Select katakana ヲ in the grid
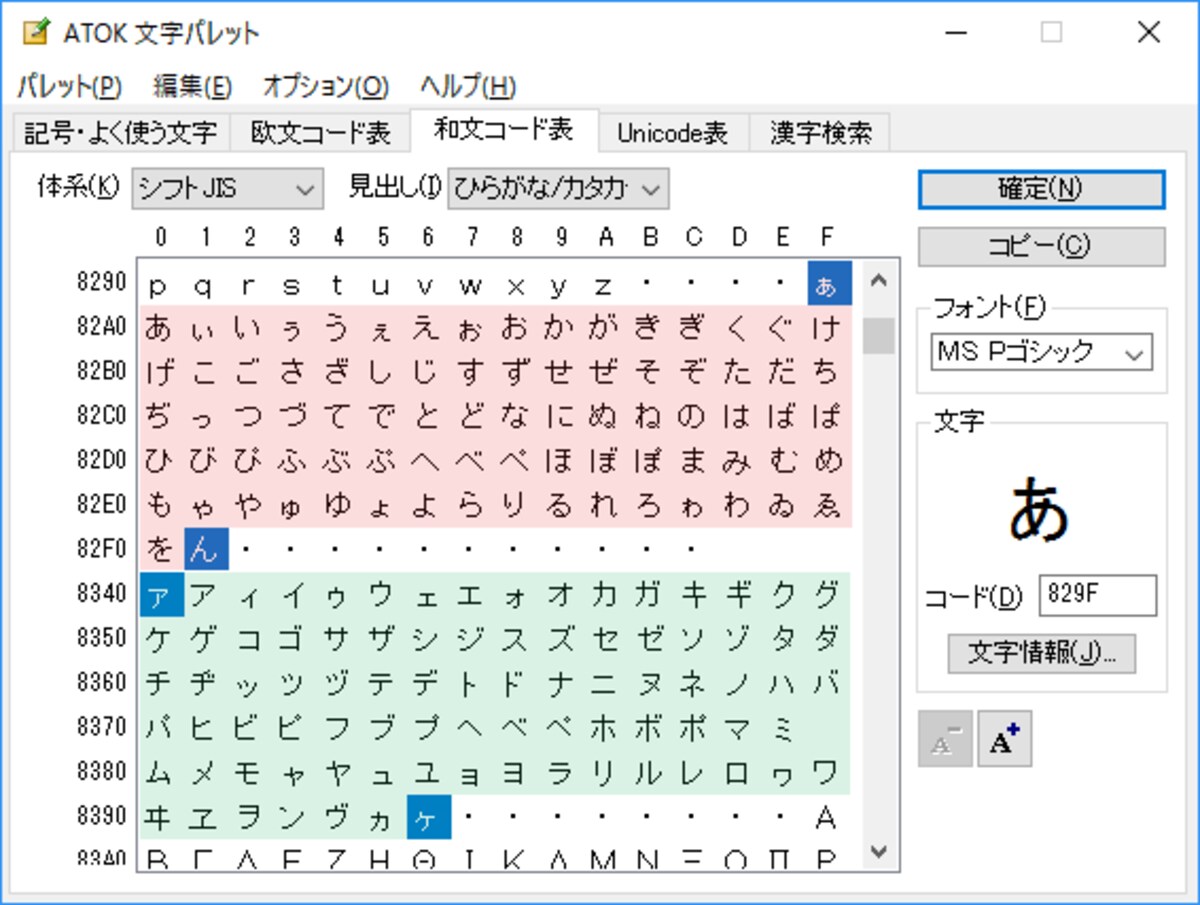Viewport: 1200px width, 905px height. (x=250, y=817)
